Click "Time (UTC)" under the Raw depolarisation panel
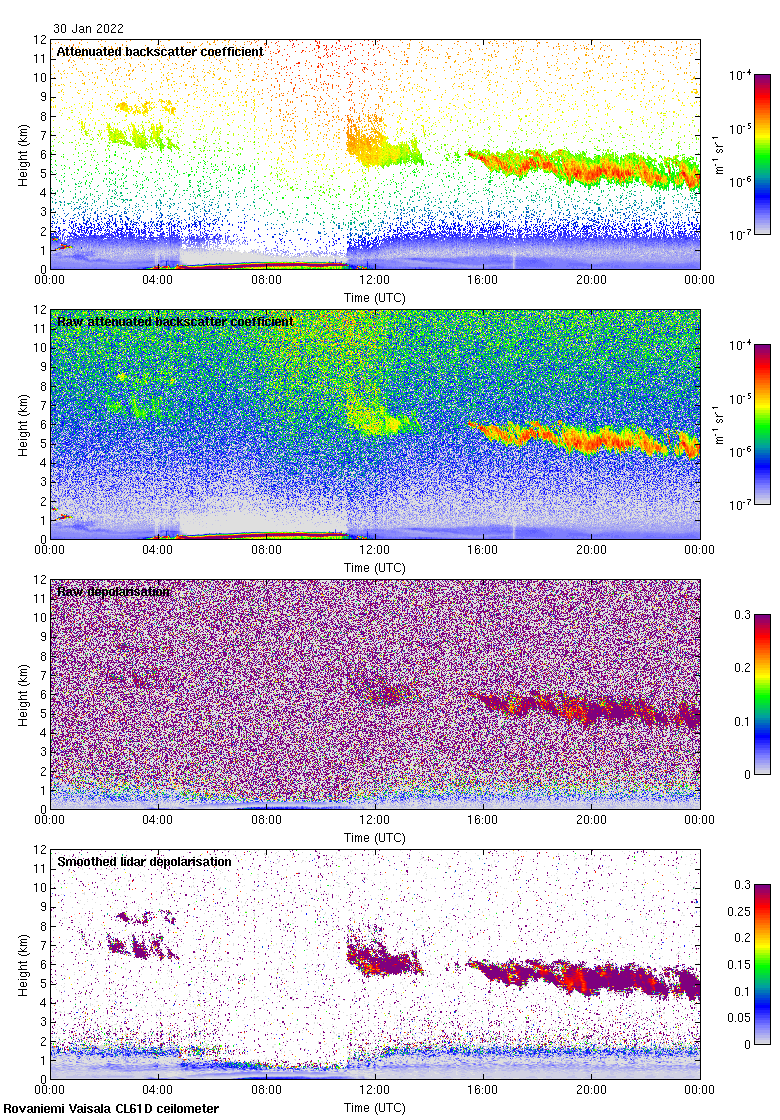 pyautogui.click(x=374, y=838)
